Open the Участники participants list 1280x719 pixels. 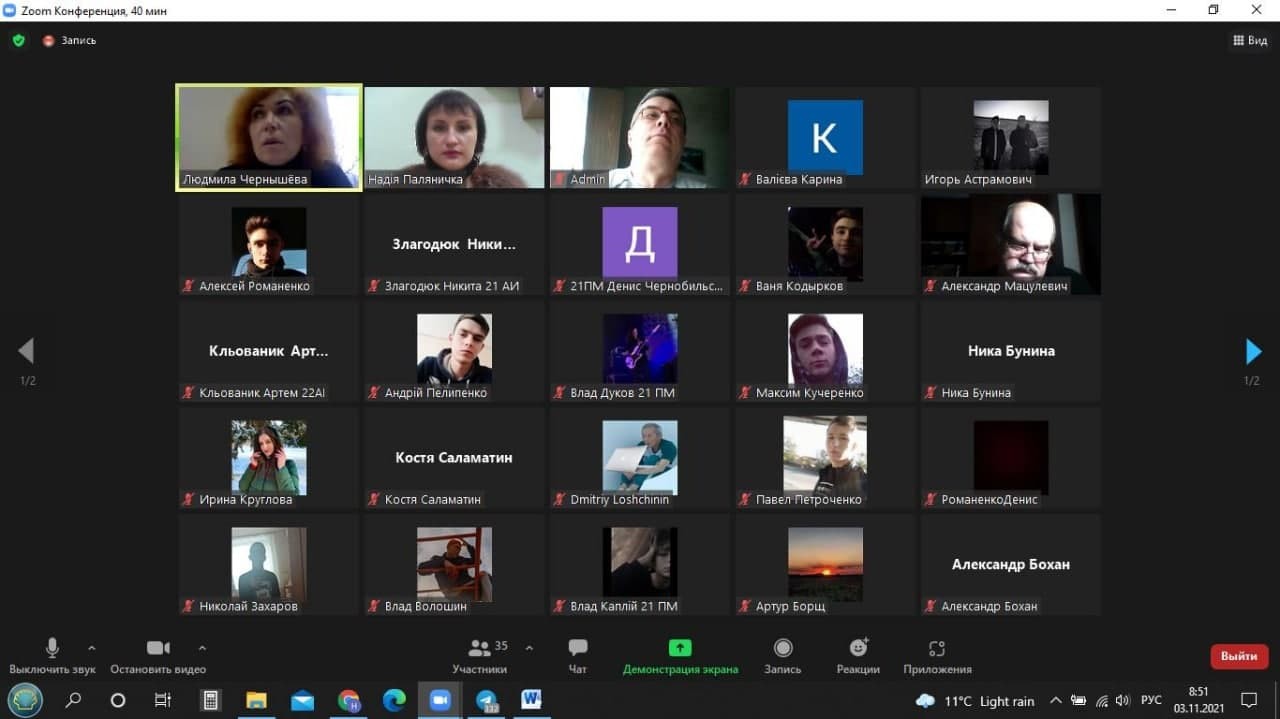[480, 655]
